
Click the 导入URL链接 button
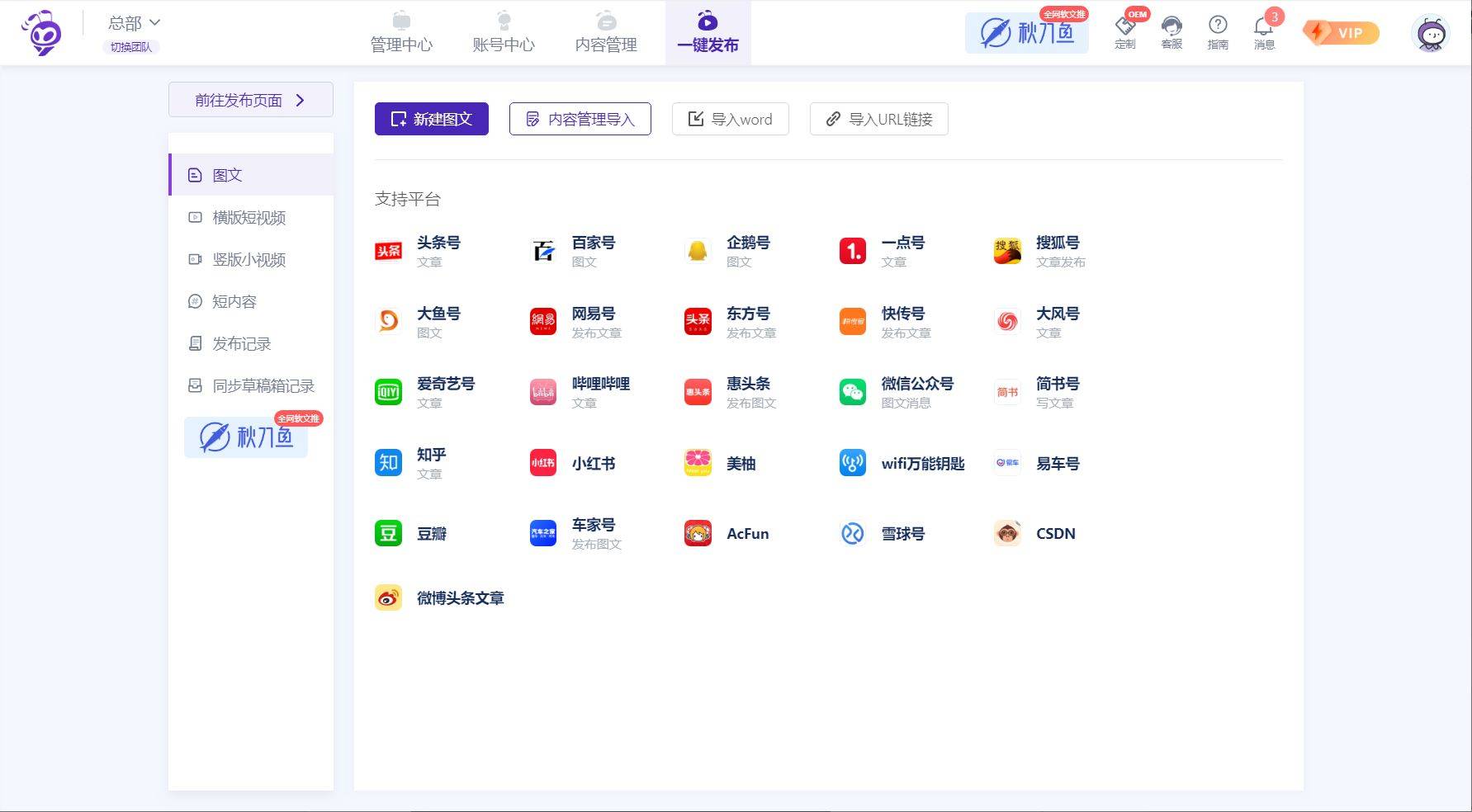[x=879, y=119]
